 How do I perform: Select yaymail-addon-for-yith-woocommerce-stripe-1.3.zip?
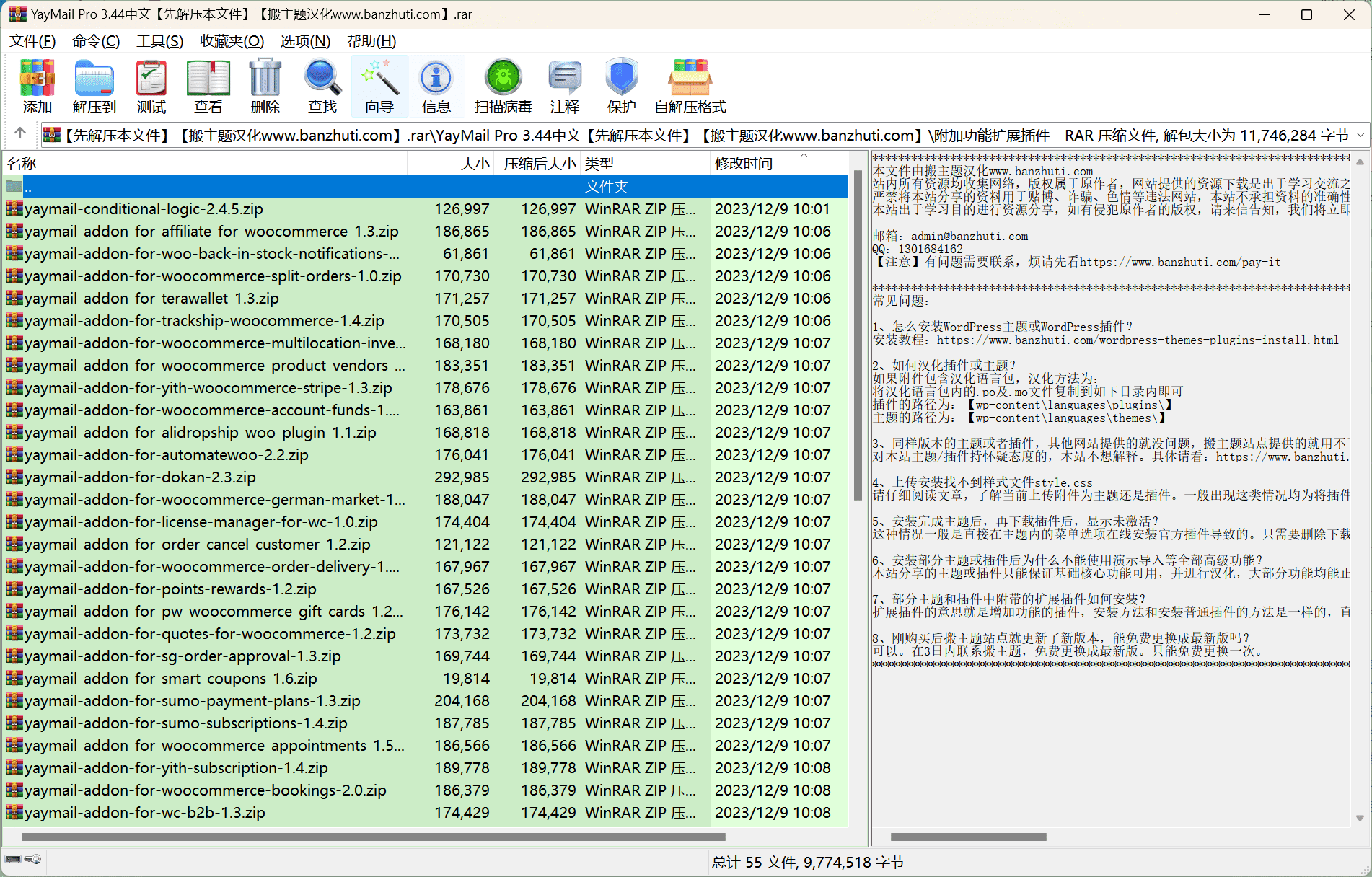coord(426,388)
